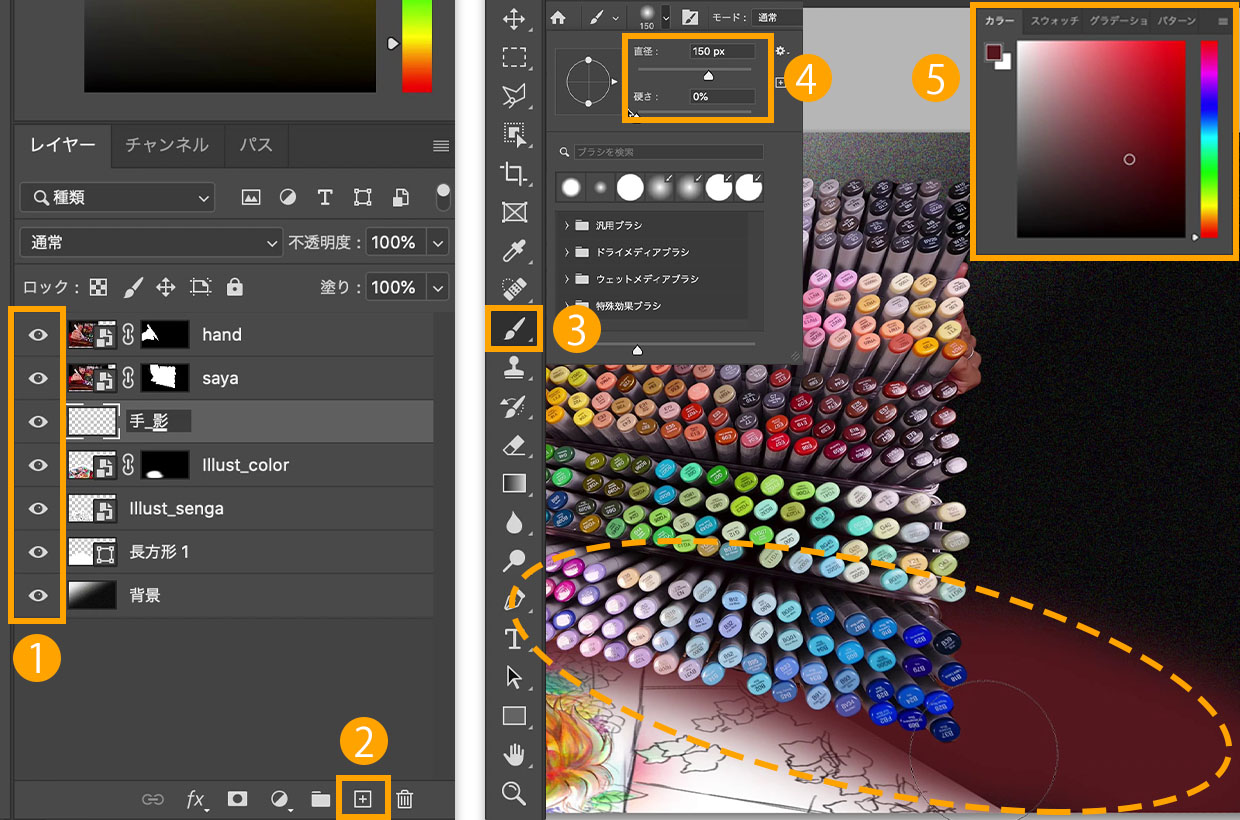Hide the 背景 layer
This screenshot has height=820, width=1240.
38,595
